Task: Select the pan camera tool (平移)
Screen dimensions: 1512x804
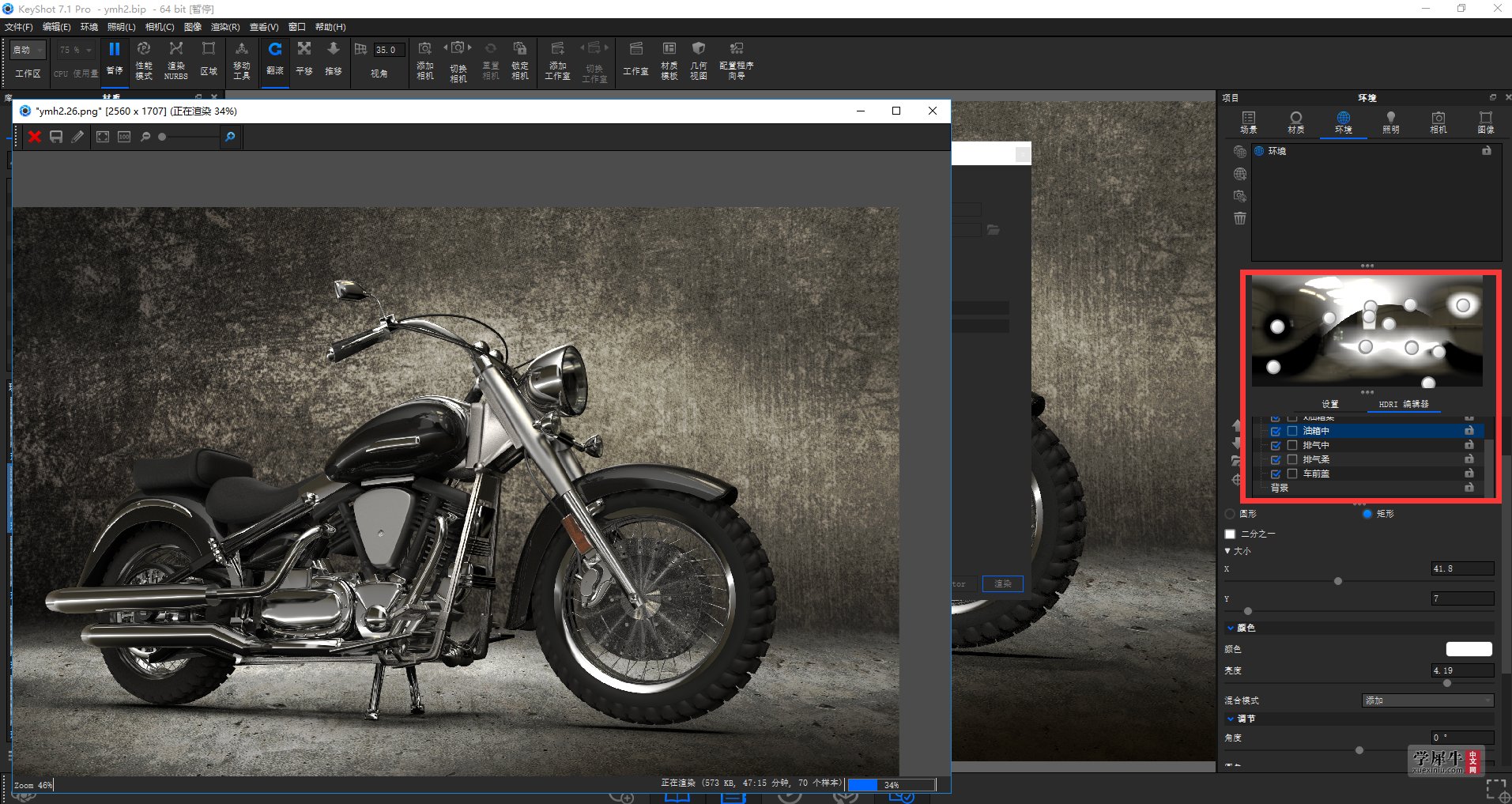Action: point(304,60)
